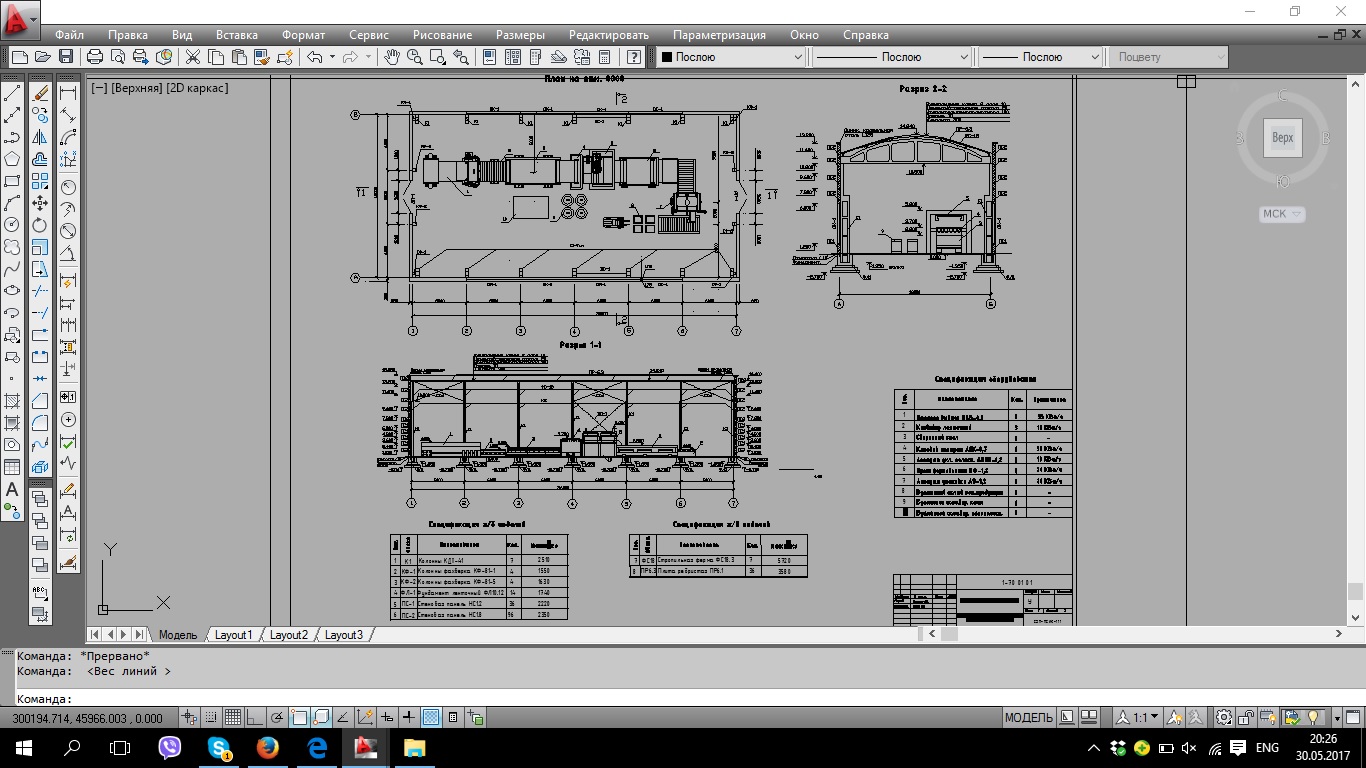This screenshot has height=768, width=1366.
Task: Open the QuickCalc calculator icon
Action: click(605, 57)
